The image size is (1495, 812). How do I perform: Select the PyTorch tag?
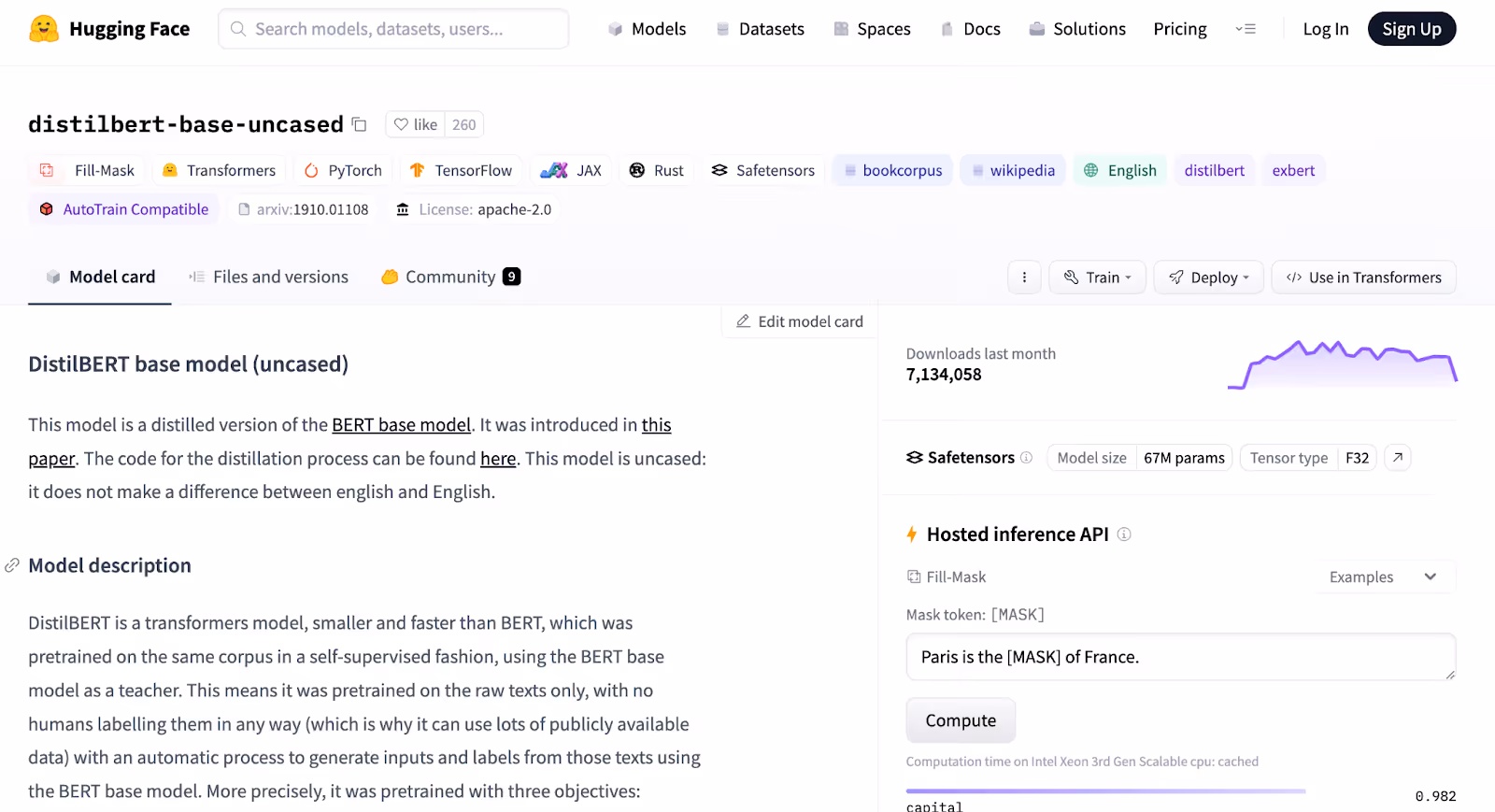(x=343, y=170)
